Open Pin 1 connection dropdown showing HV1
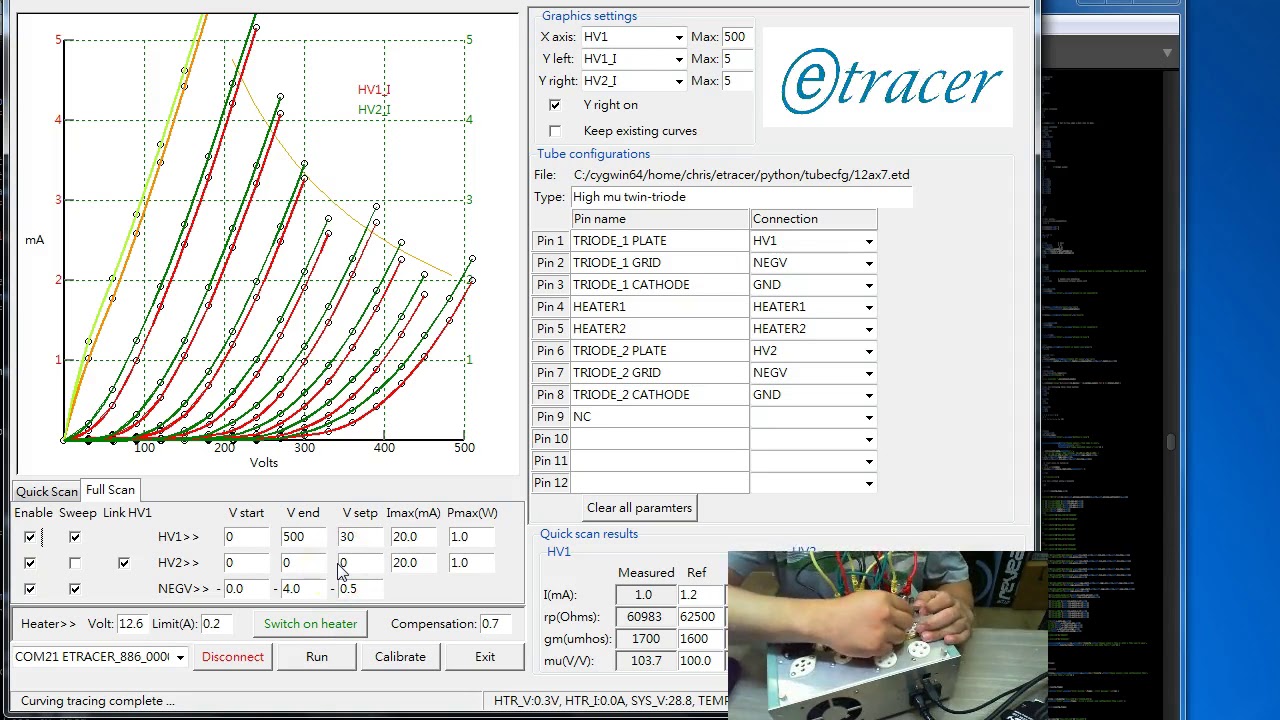The height and width of the screenshot is (720, 1280). [814, 241]
